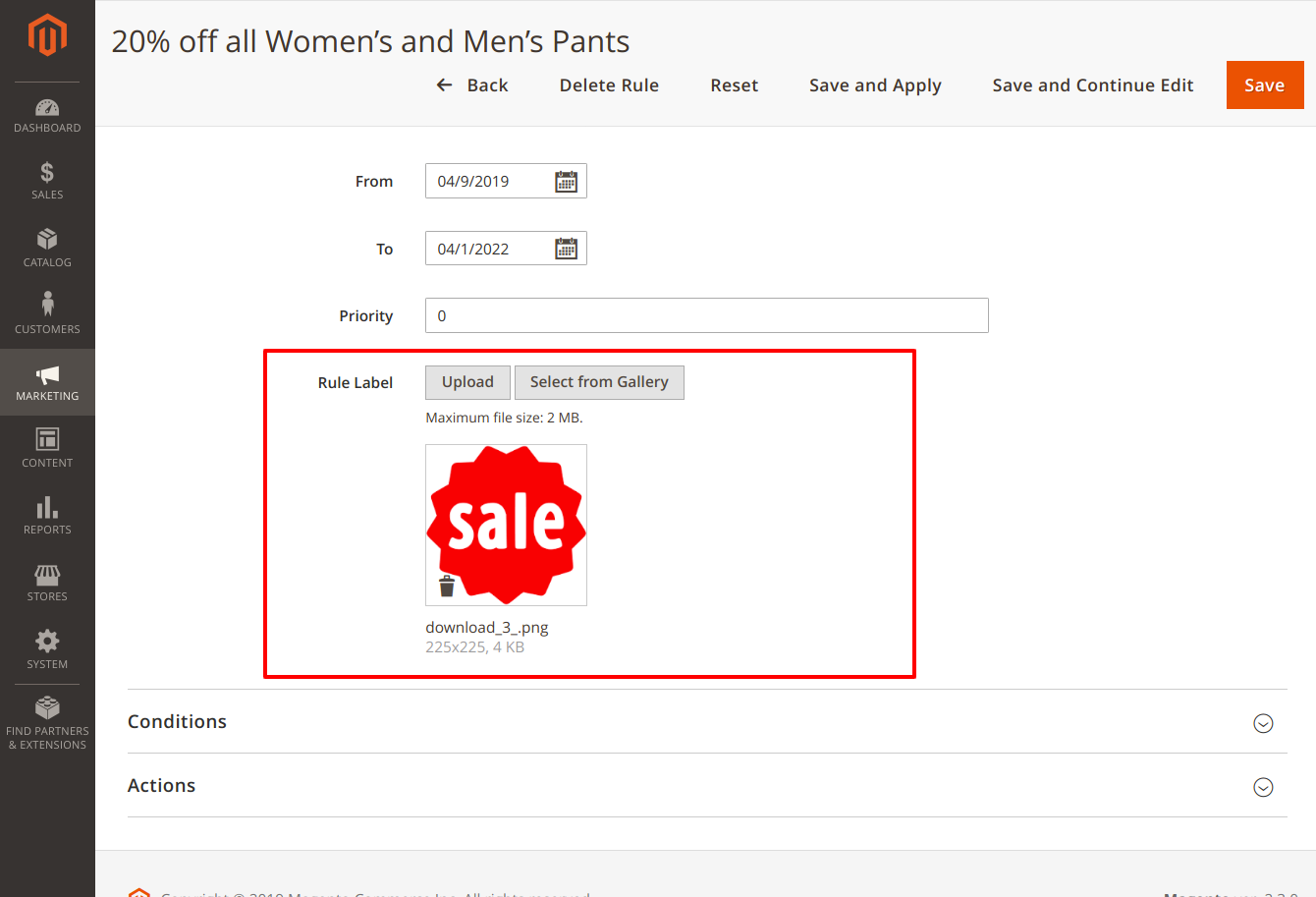Click Save and Continue Edit
The image size is (1316, 897).
click(1093, 85)
